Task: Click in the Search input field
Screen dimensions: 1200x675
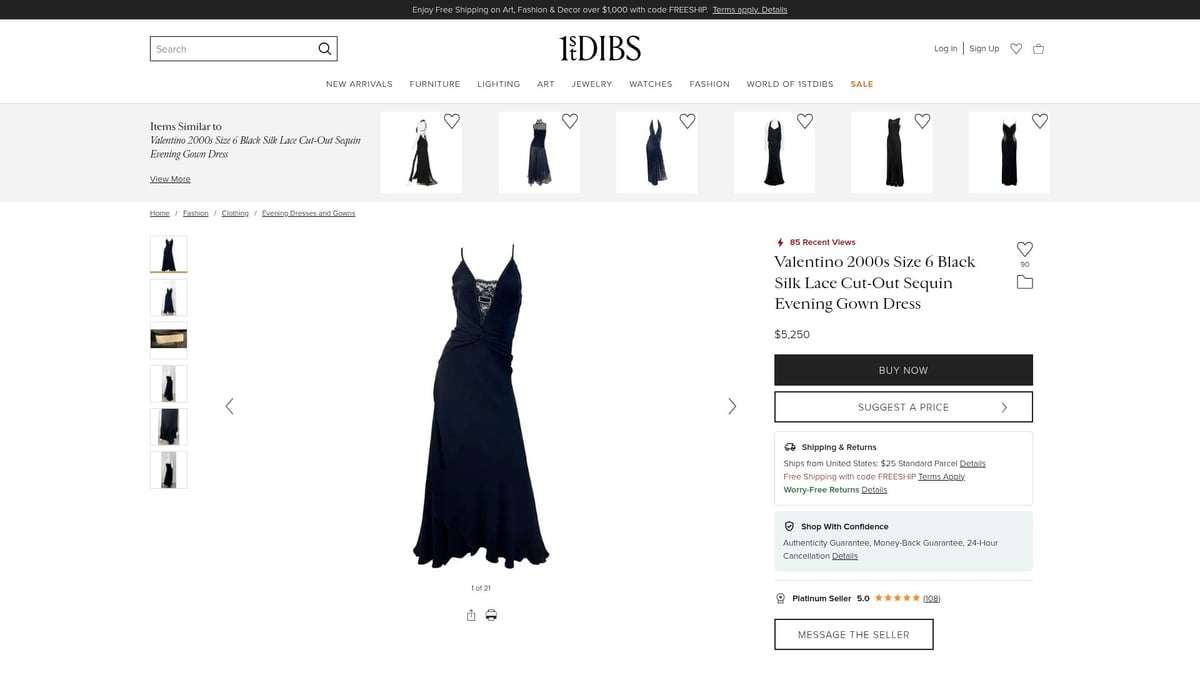Action: pos(233,49)
